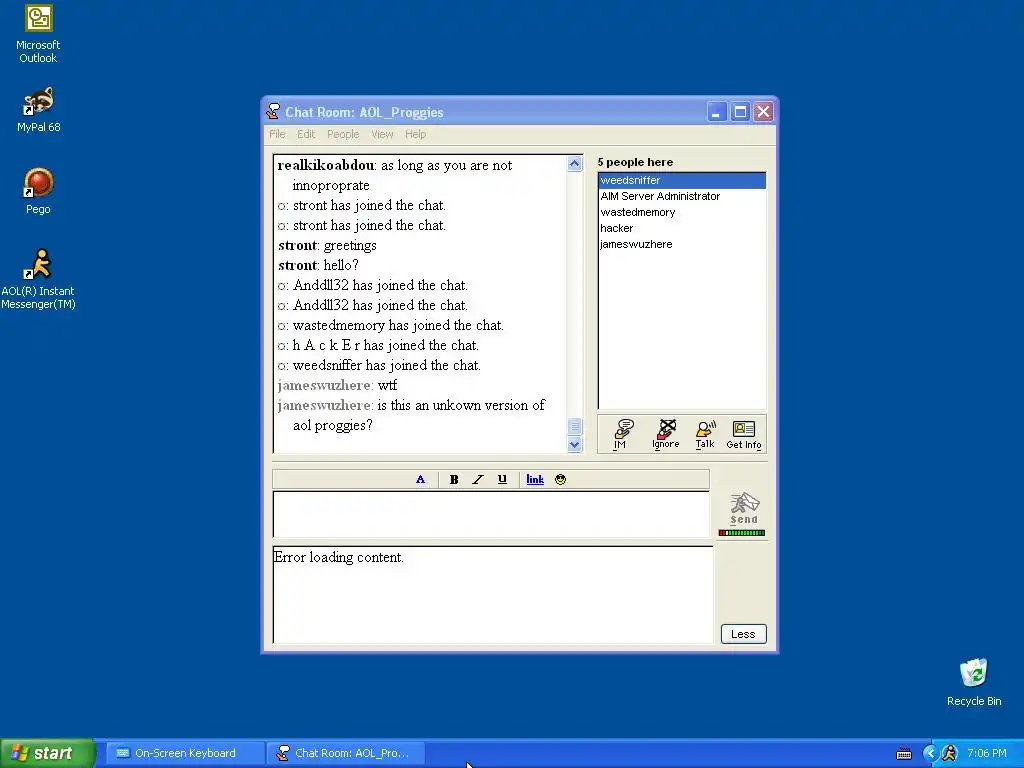1024x768 pixels.
Task: Click the chat window title bar icon
Action: pyautogui.click(x=273, y=112)
